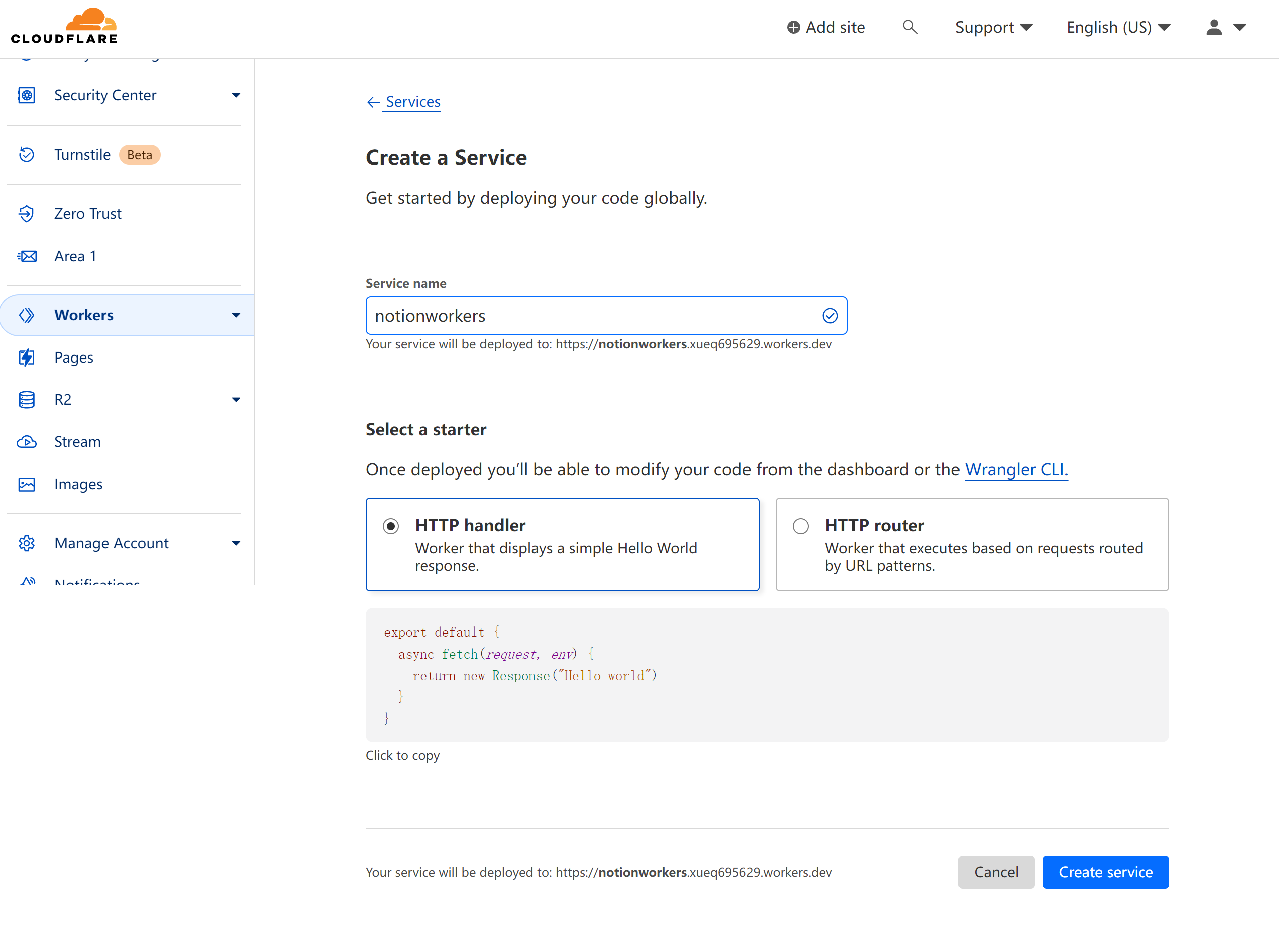Screen dimensions: 1279x952
Task: Click the Workers diamond icon
Action: pos(27,315)
